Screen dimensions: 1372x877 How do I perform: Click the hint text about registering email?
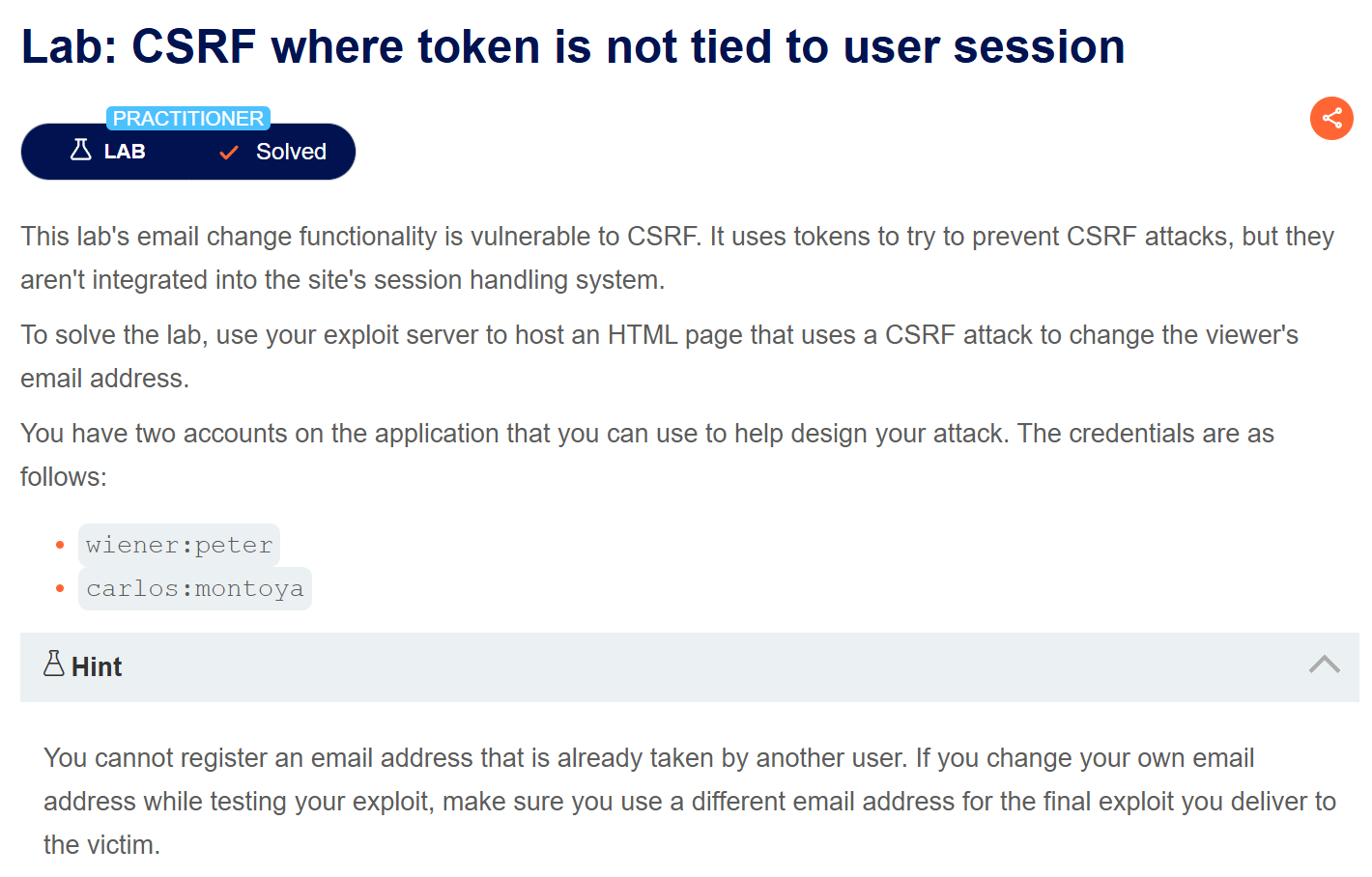pos(688,801)
